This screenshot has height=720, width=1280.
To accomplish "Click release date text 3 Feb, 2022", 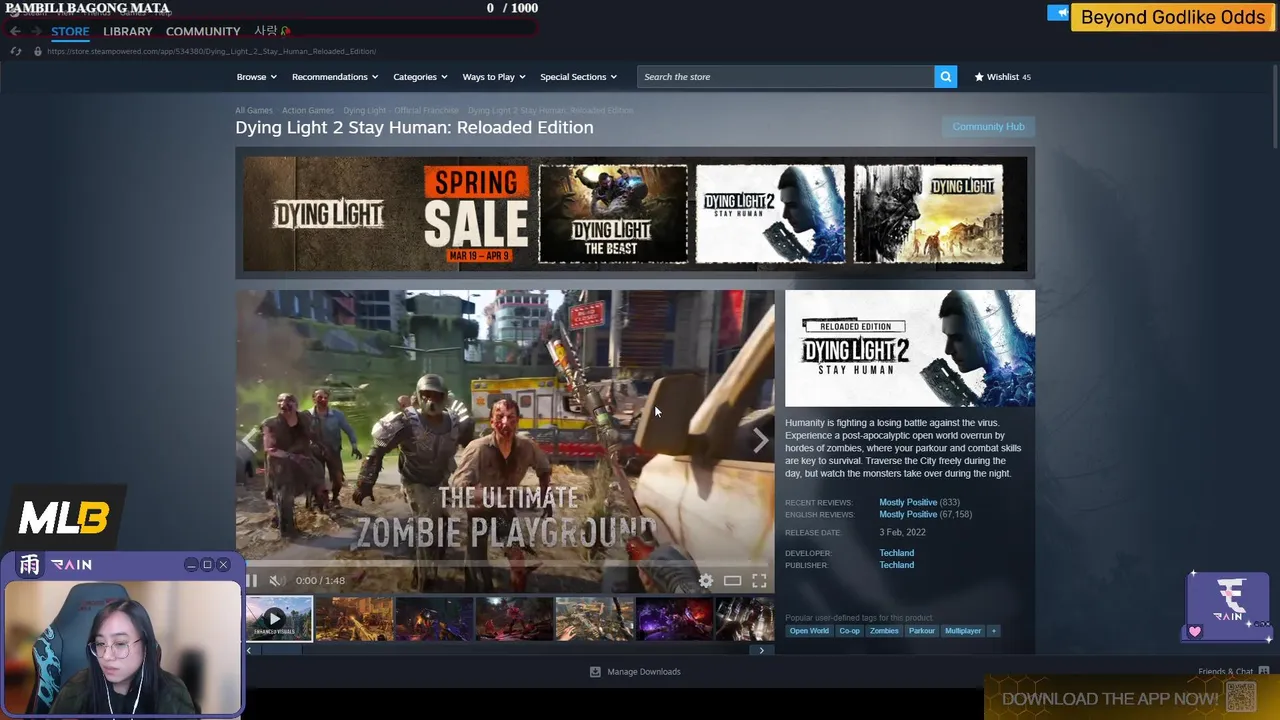I will (902, 533).
